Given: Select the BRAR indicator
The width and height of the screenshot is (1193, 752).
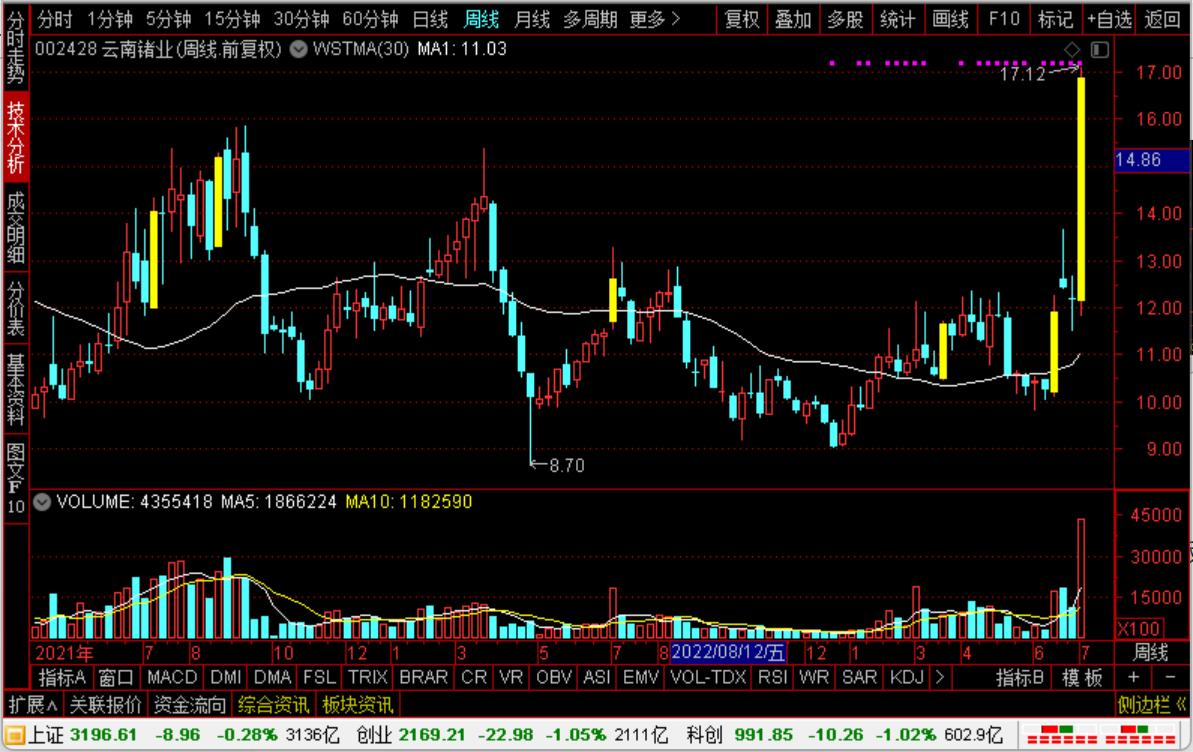Looking at the screenshot, I should 424,677.
